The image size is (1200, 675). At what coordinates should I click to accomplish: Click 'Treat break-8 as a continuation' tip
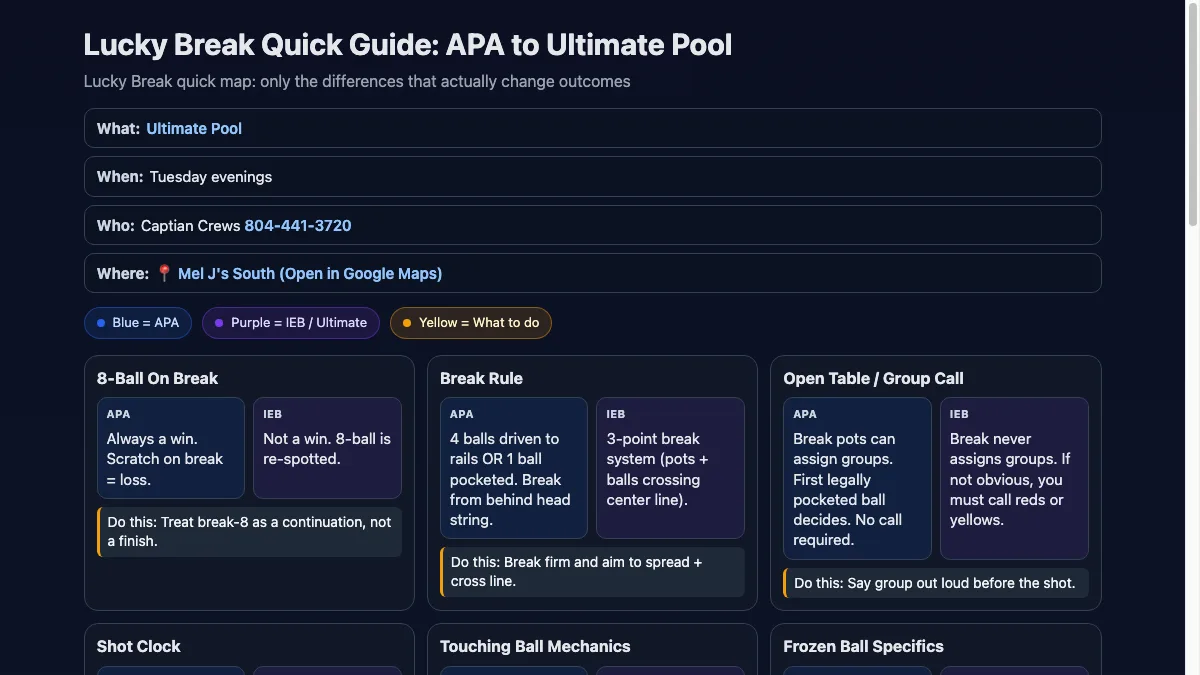click(249, 532)
